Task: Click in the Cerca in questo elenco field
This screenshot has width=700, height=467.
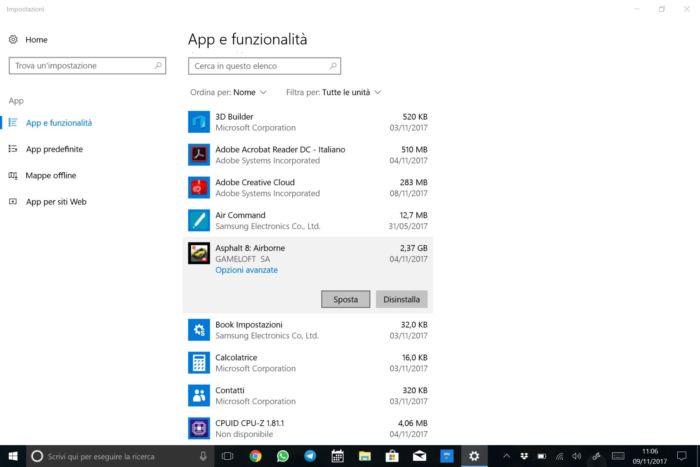Action: click(x=264, y=66)
